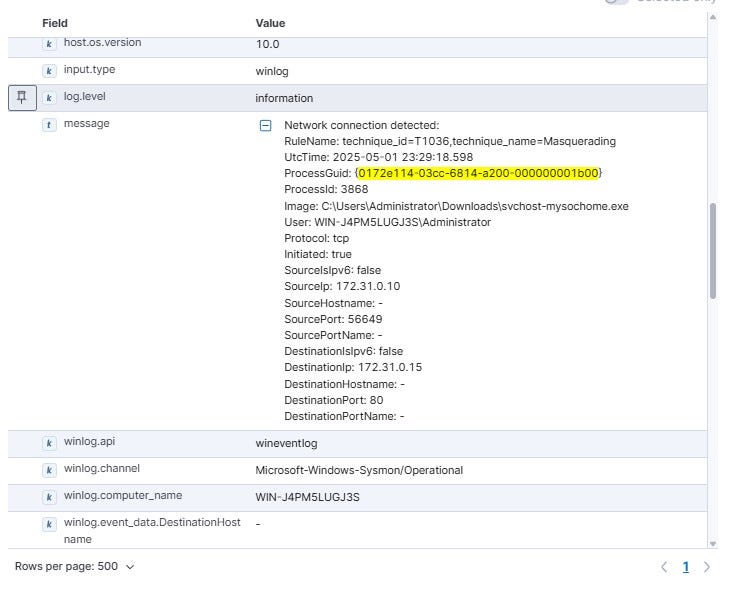Click the vertical scrollbar thumb
The height and width of the screenshot is (592, 731).
[x=713, y=251]
